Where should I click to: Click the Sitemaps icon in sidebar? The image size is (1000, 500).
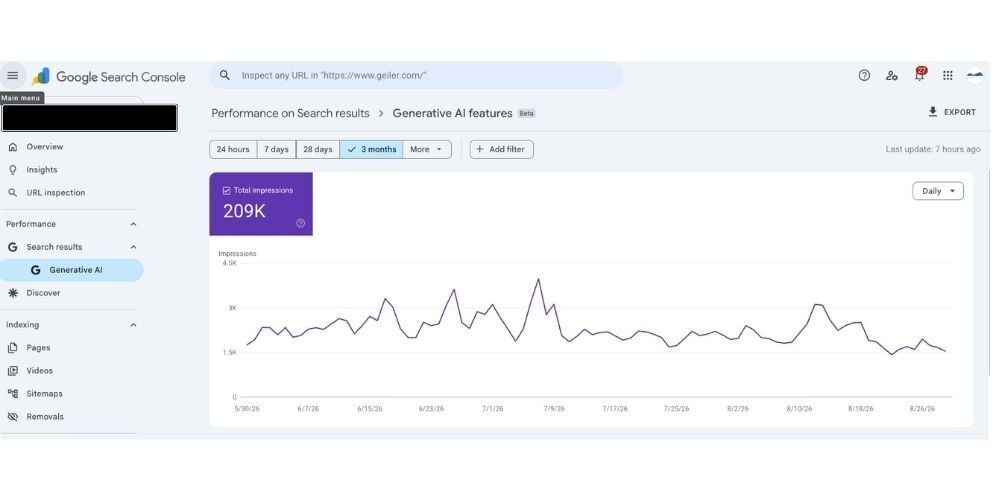pos(13,393)
